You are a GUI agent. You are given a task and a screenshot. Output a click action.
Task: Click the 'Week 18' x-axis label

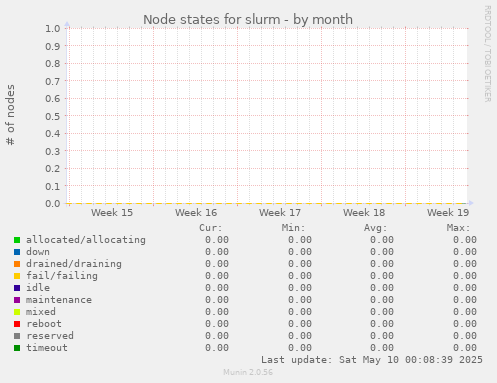[x=364, y=213]
